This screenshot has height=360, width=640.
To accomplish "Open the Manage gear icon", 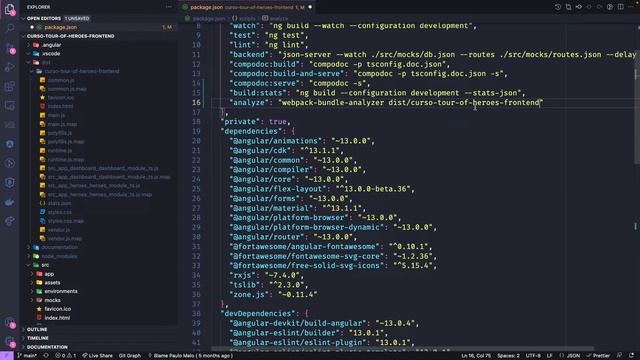I will point(10,341).
